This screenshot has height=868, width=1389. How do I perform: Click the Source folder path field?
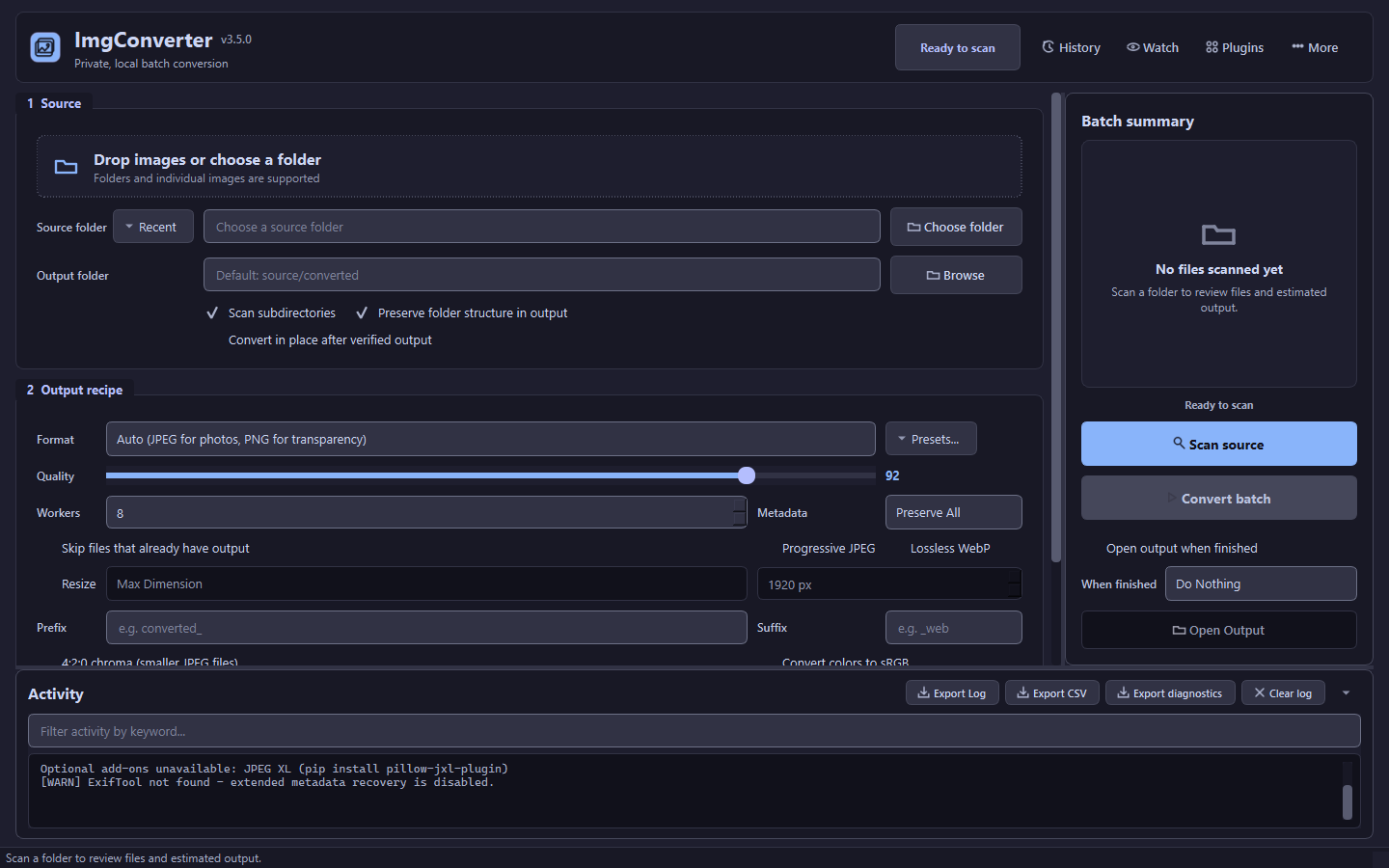[x=541, y=227]
